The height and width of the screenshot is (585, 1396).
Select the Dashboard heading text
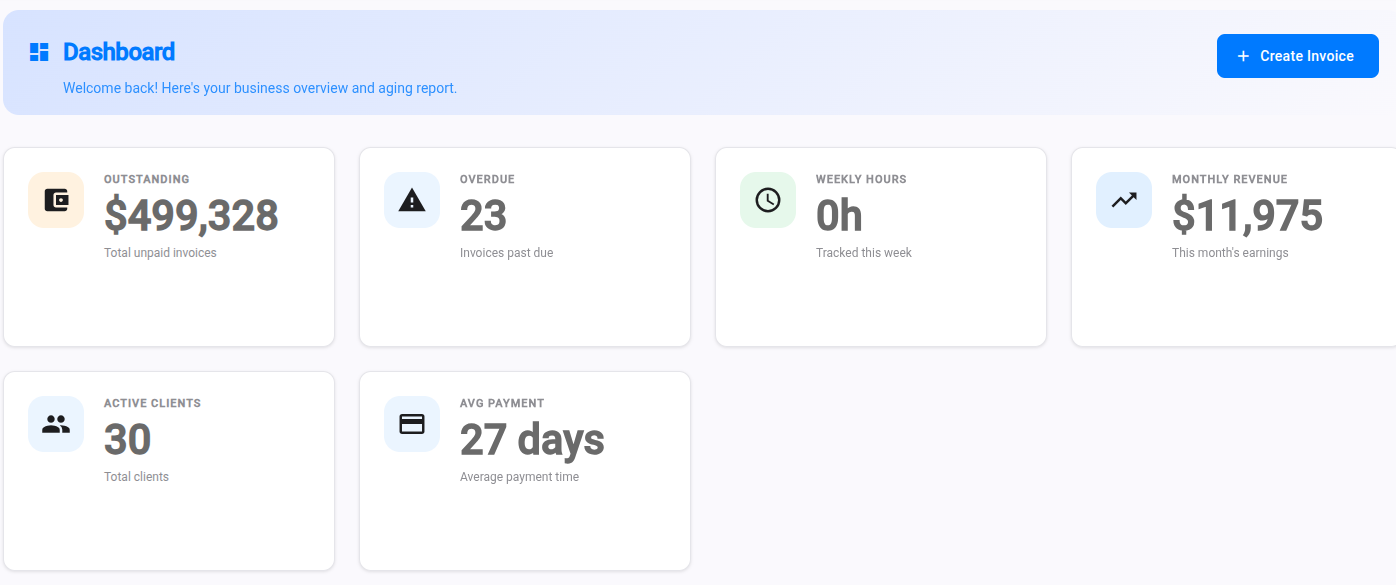[119, 52]
